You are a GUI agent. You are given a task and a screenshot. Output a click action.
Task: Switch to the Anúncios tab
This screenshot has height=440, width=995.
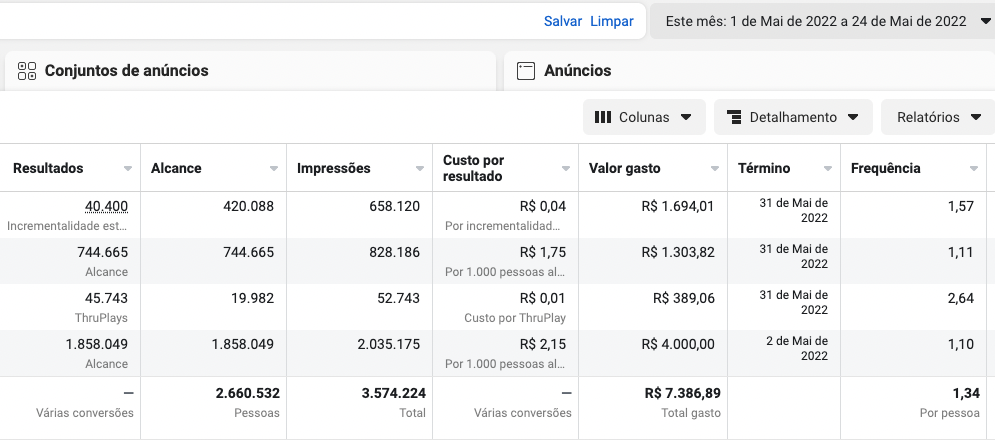pos(749,71)
